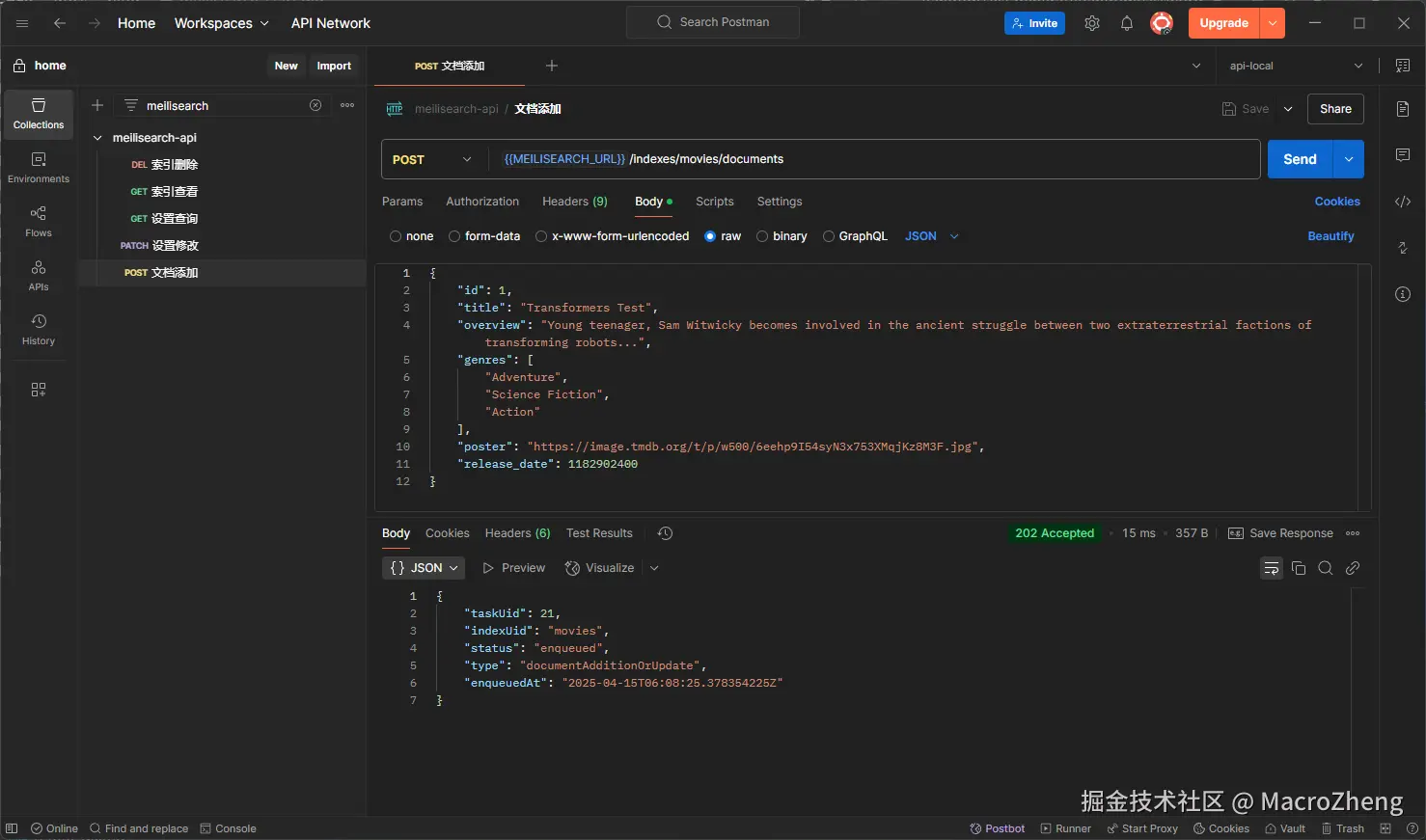Open the Environments sidebar panel

39,168
